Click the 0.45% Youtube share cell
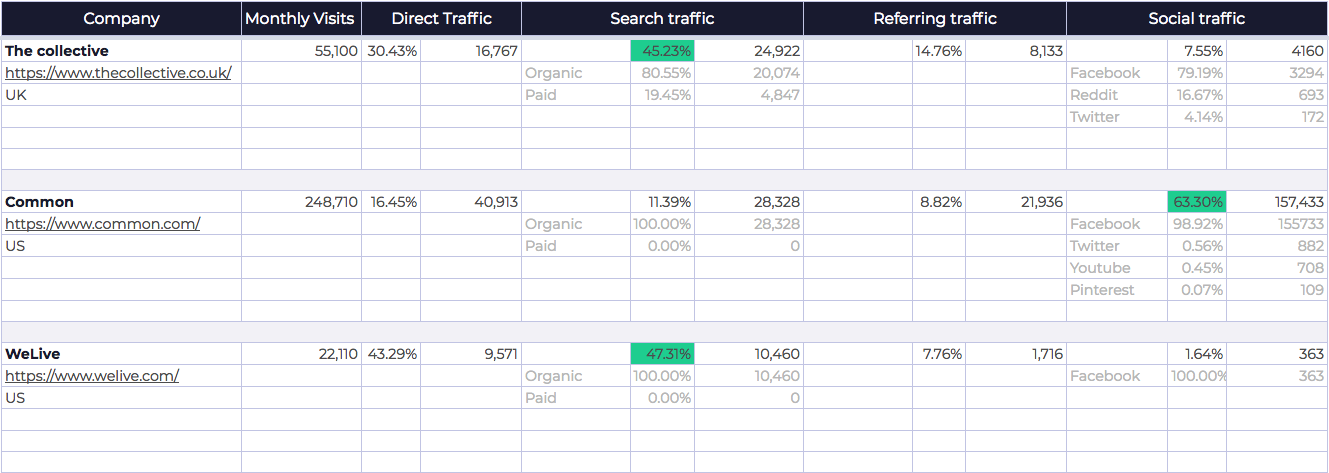This screenshot has height=473, width=1329. click(1197, 268)
